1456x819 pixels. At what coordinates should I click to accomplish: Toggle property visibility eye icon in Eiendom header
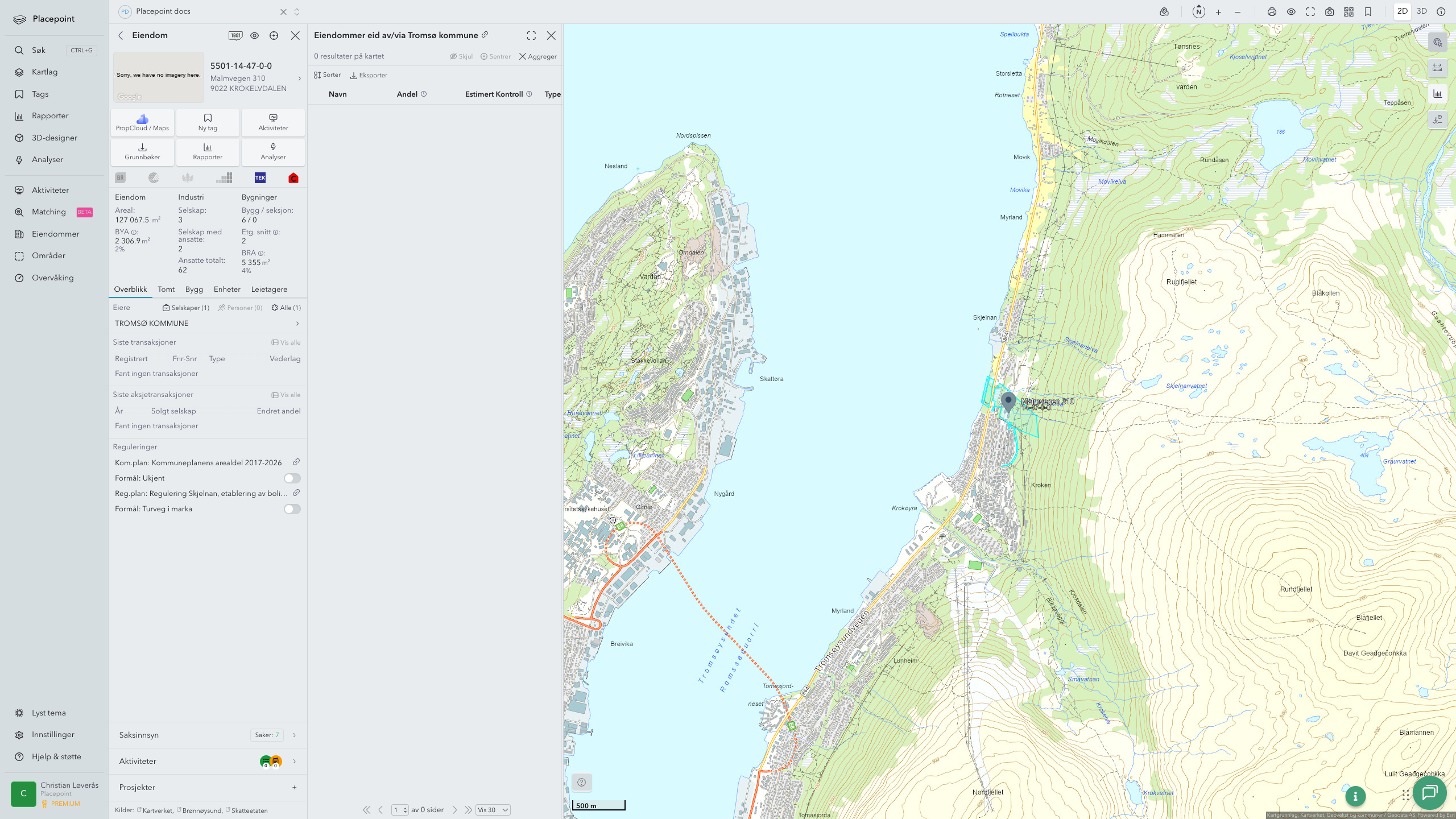(x=254, y=35)
